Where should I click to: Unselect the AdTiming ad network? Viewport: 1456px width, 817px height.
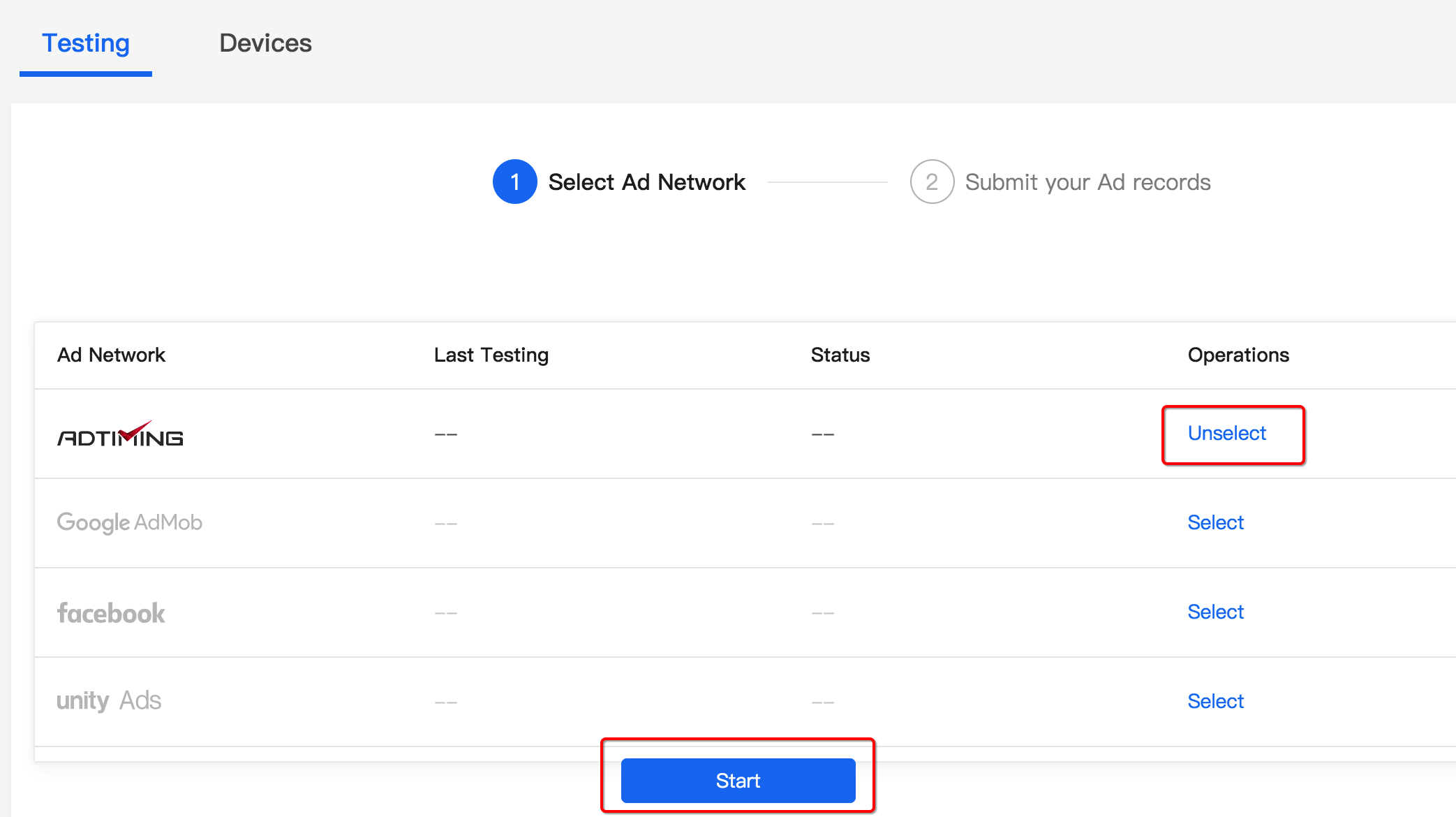click(x=1227, y=433)
